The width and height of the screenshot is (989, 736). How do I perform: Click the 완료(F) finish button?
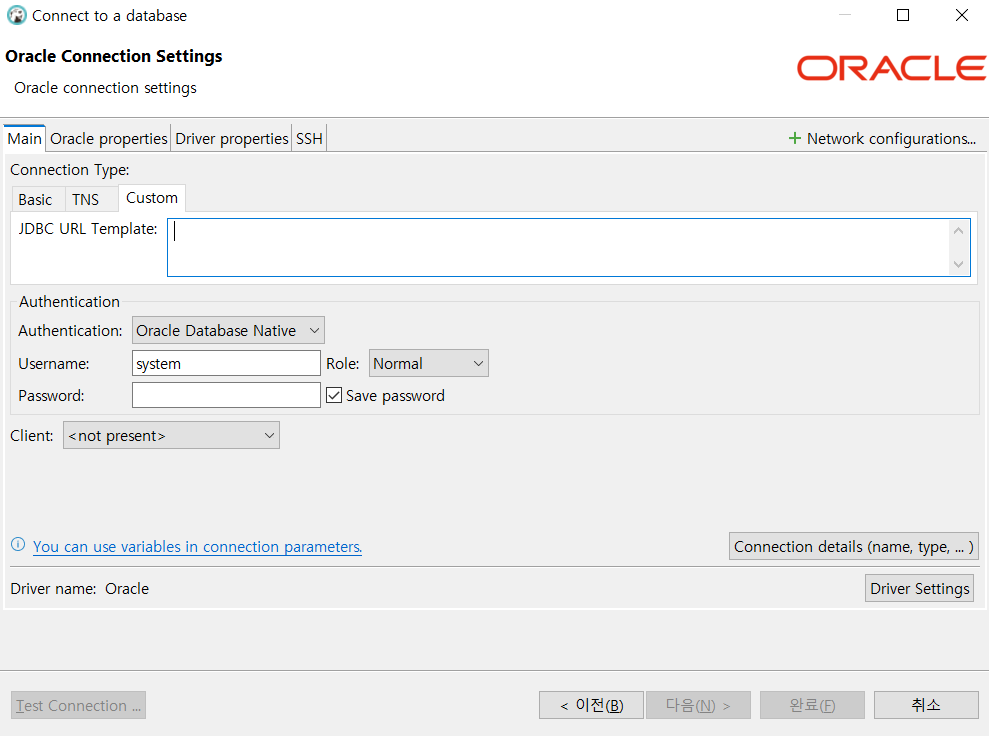click(x=812, y=705)
